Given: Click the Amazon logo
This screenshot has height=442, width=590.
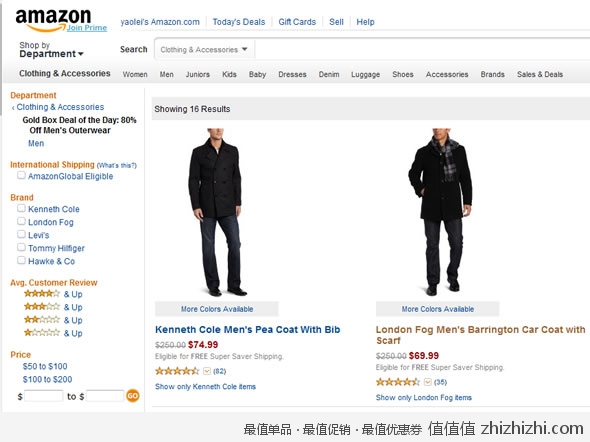Looking at the screenshot, I should [53, 20].
